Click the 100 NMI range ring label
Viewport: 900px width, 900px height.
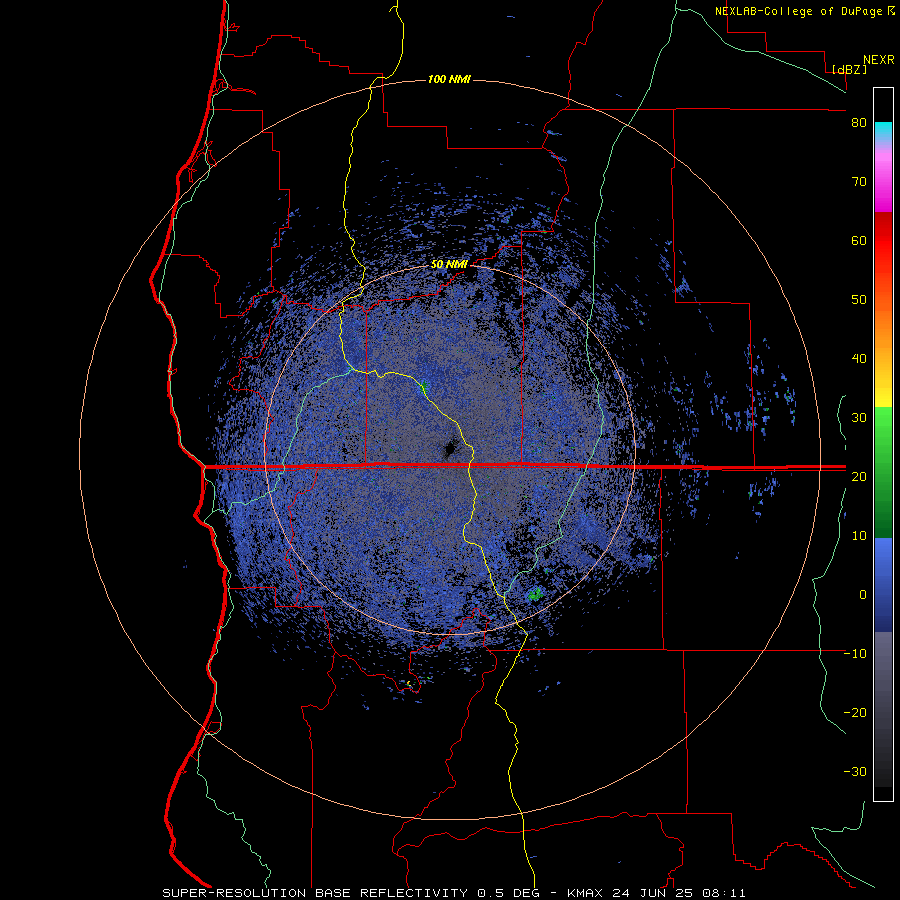pyautogui.click(x=449, y=79)
